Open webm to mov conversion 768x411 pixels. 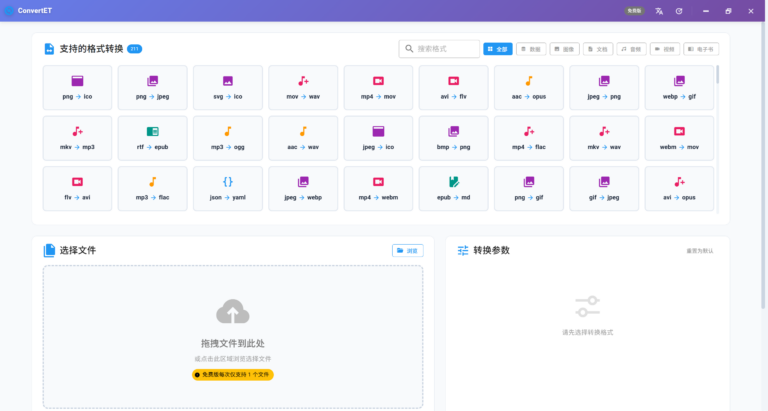tap(679, 138)
